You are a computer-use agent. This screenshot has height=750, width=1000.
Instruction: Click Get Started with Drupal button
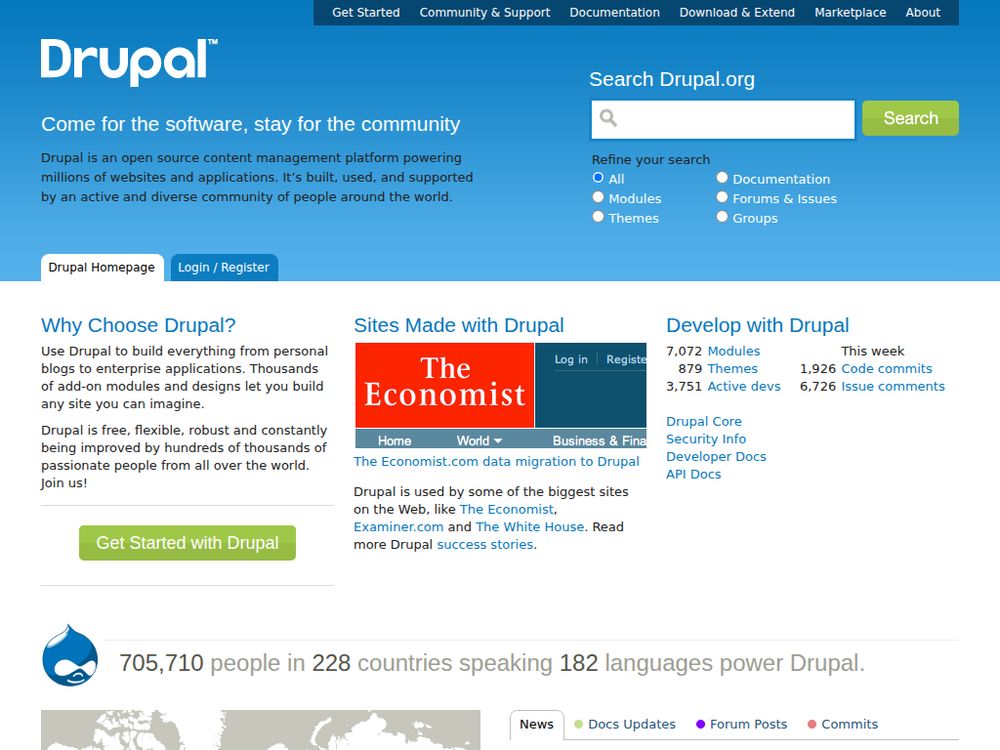tap(188, 543)
